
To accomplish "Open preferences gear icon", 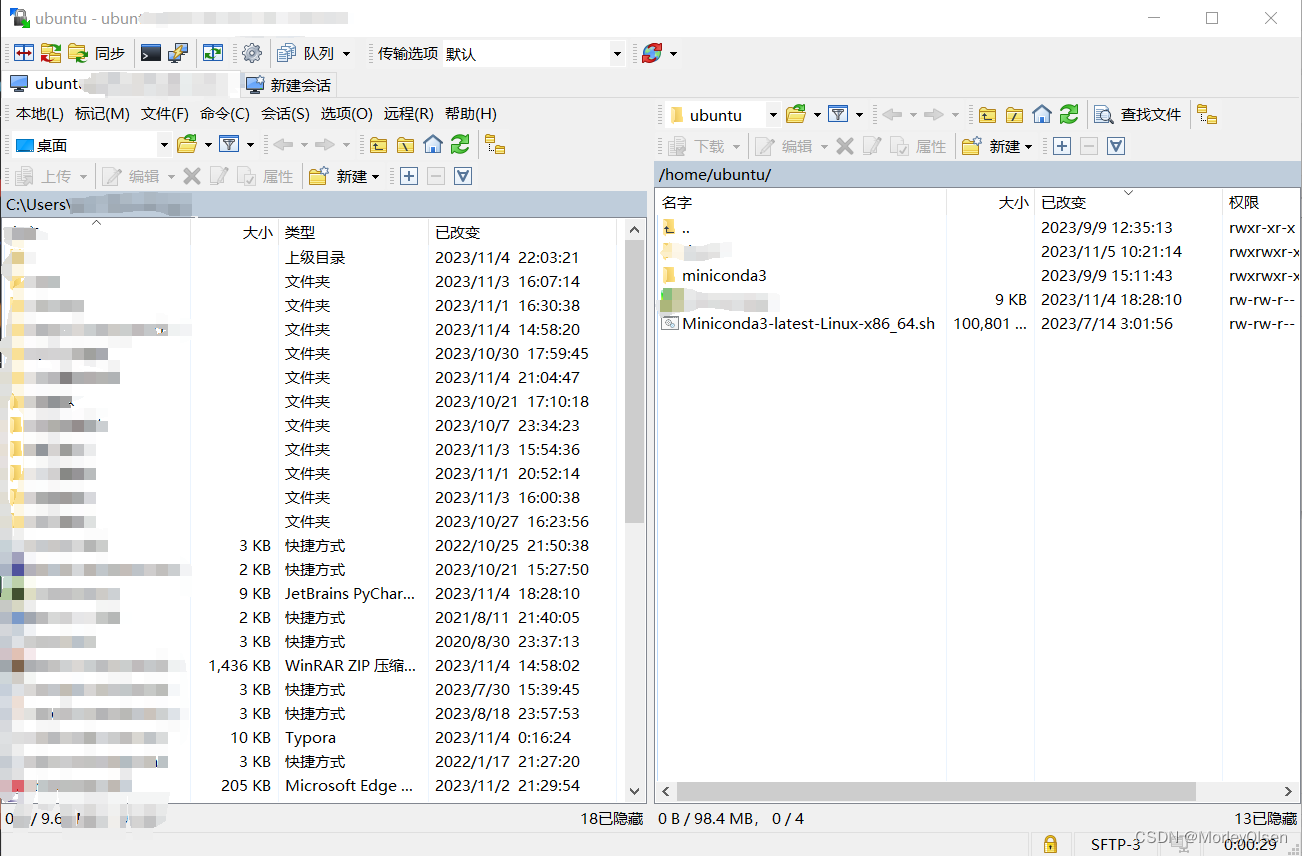I will 252,53.
